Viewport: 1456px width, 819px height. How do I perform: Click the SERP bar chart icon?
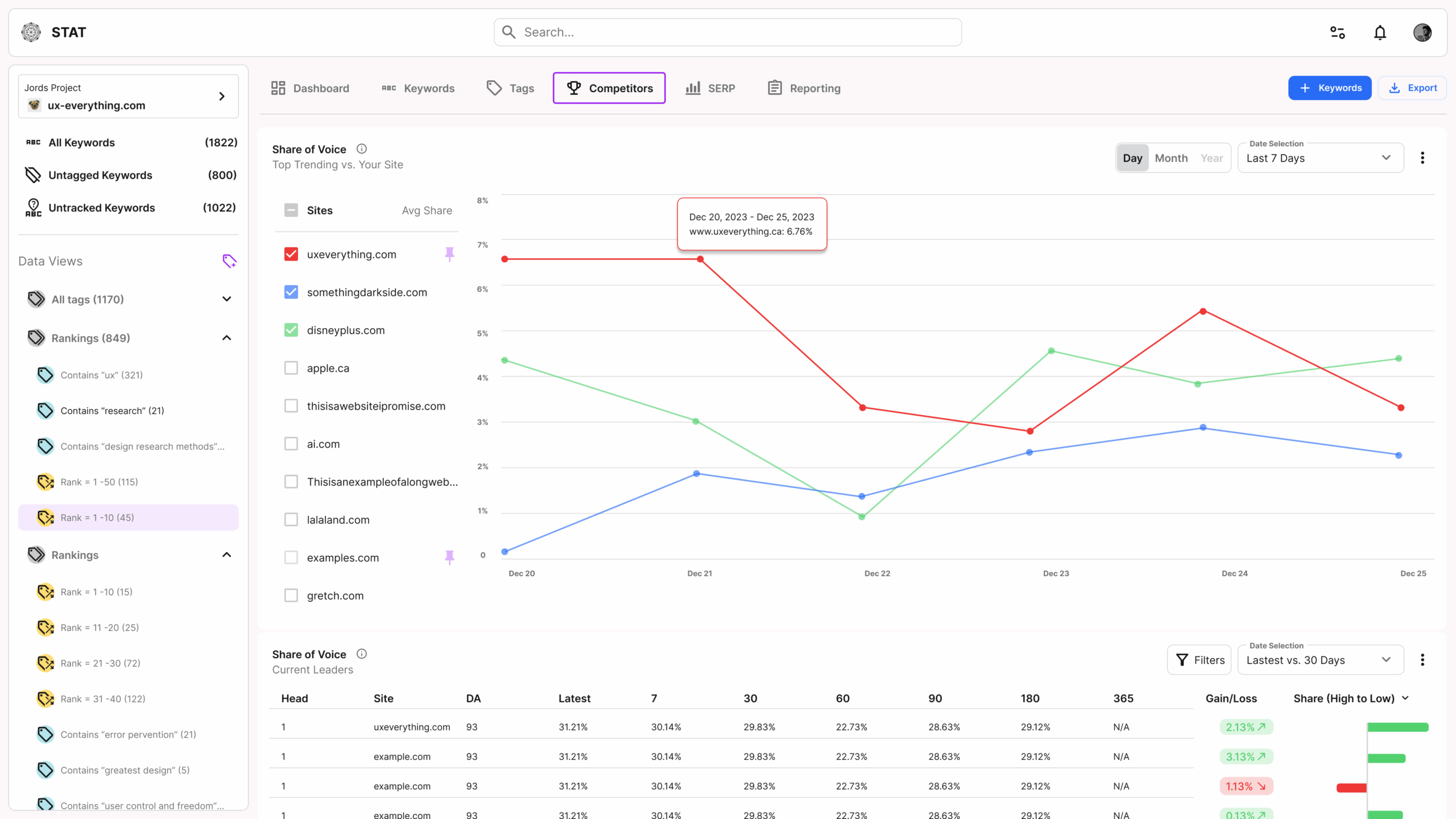click(x=693, y=88)
